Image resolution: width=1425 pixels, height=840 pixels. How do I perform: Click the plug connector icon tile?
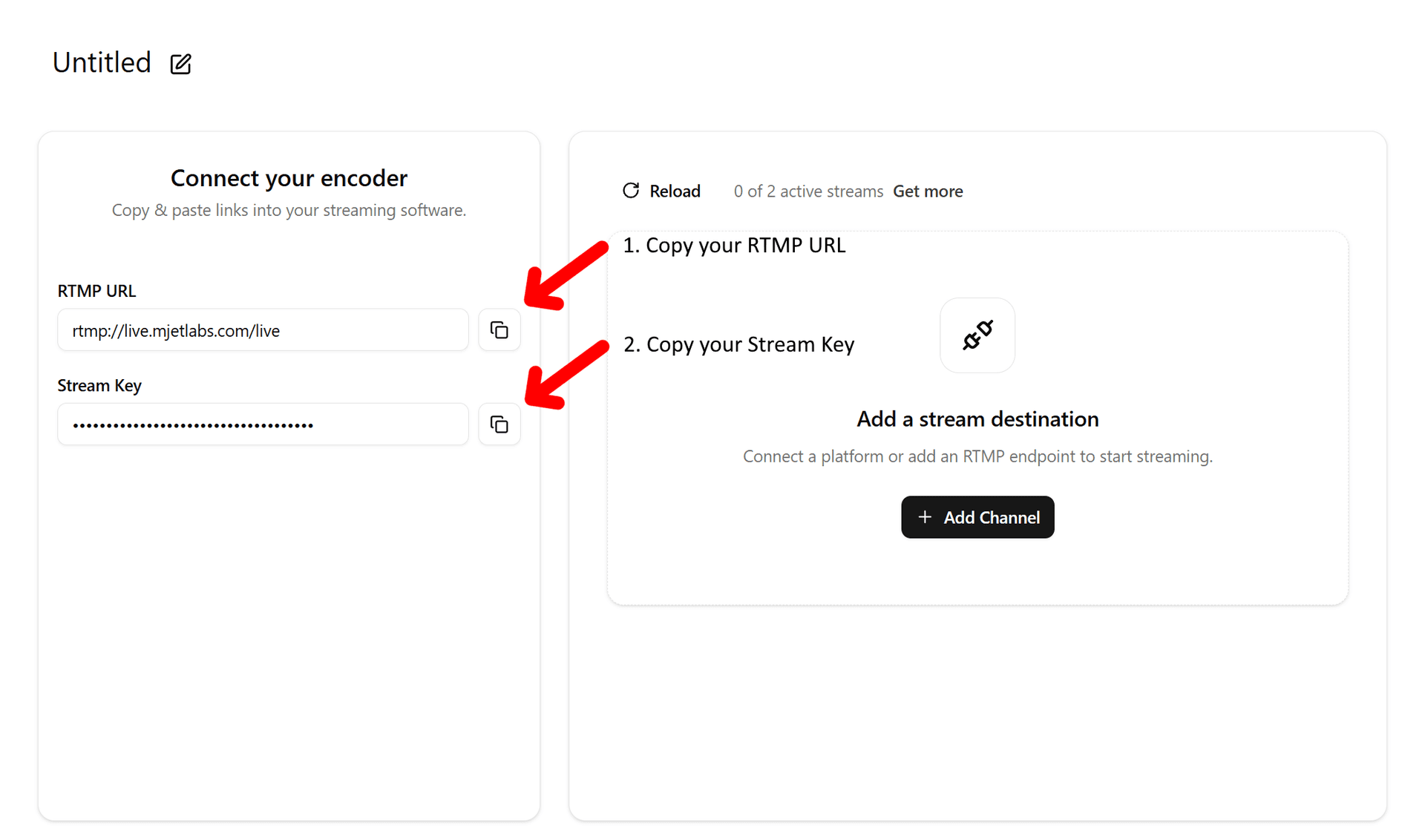[x=977, y=335]
